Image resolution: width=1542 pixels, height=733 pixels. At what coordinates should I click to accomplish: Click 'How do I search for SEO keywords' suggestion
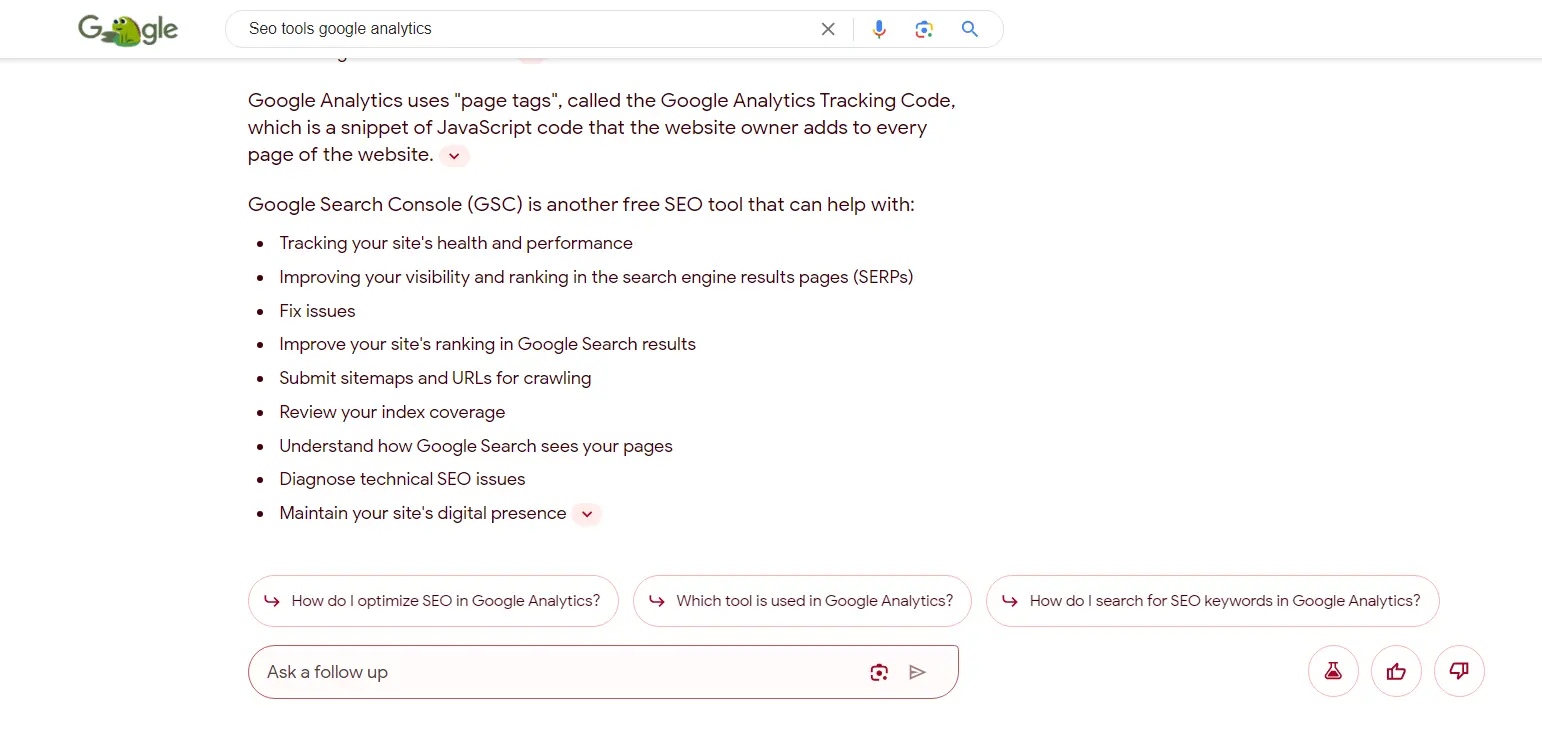pyautogui.click(x=1212, y=601)
